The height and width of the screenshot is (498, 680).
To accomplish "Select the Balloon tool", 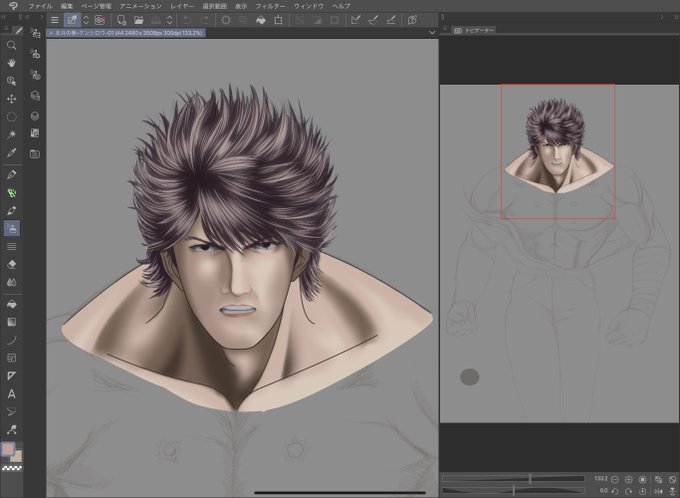I will [12, 412].
